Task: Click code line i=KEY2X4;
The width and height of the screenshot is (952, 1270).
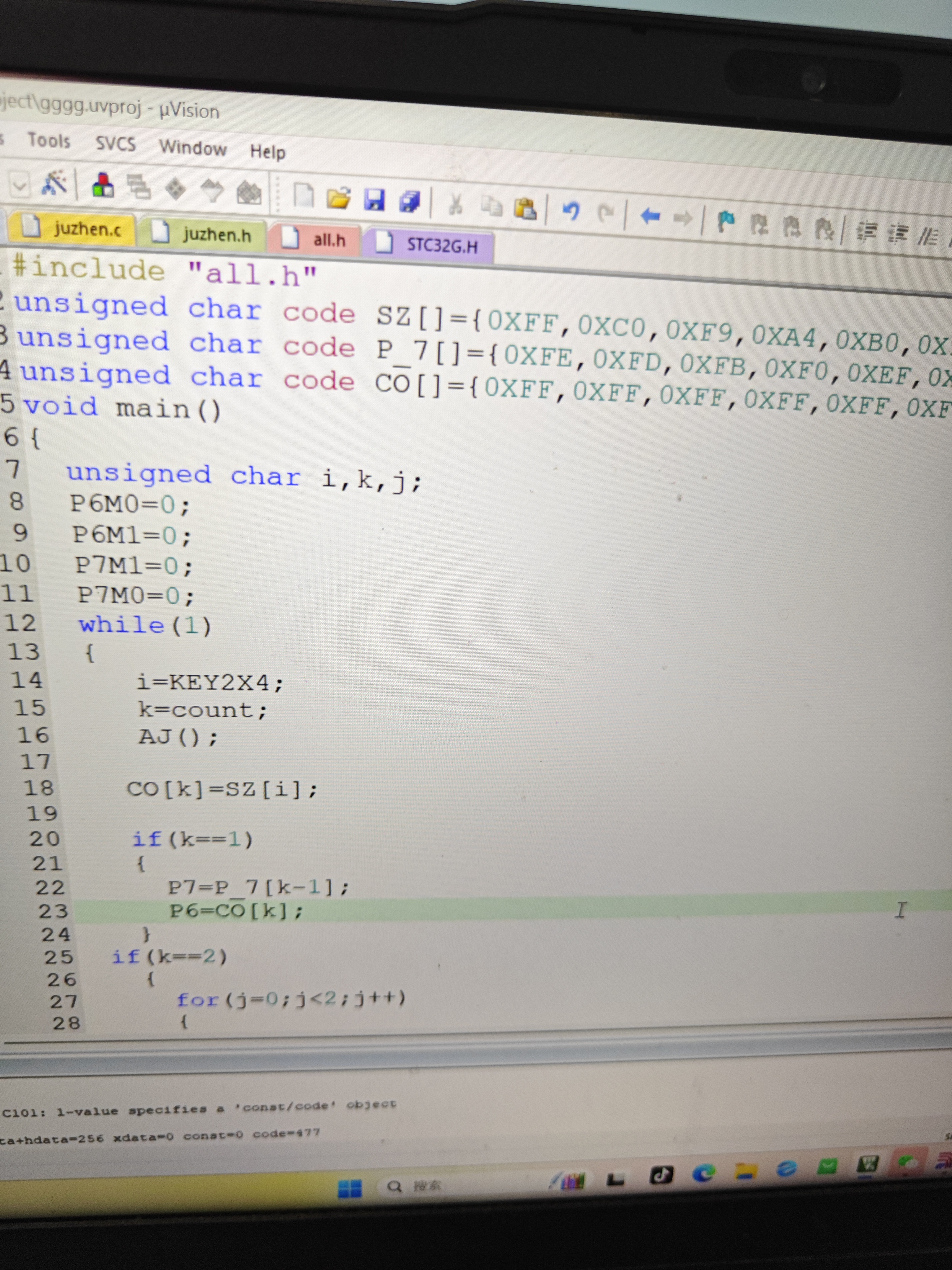Action: click(210, 682)
